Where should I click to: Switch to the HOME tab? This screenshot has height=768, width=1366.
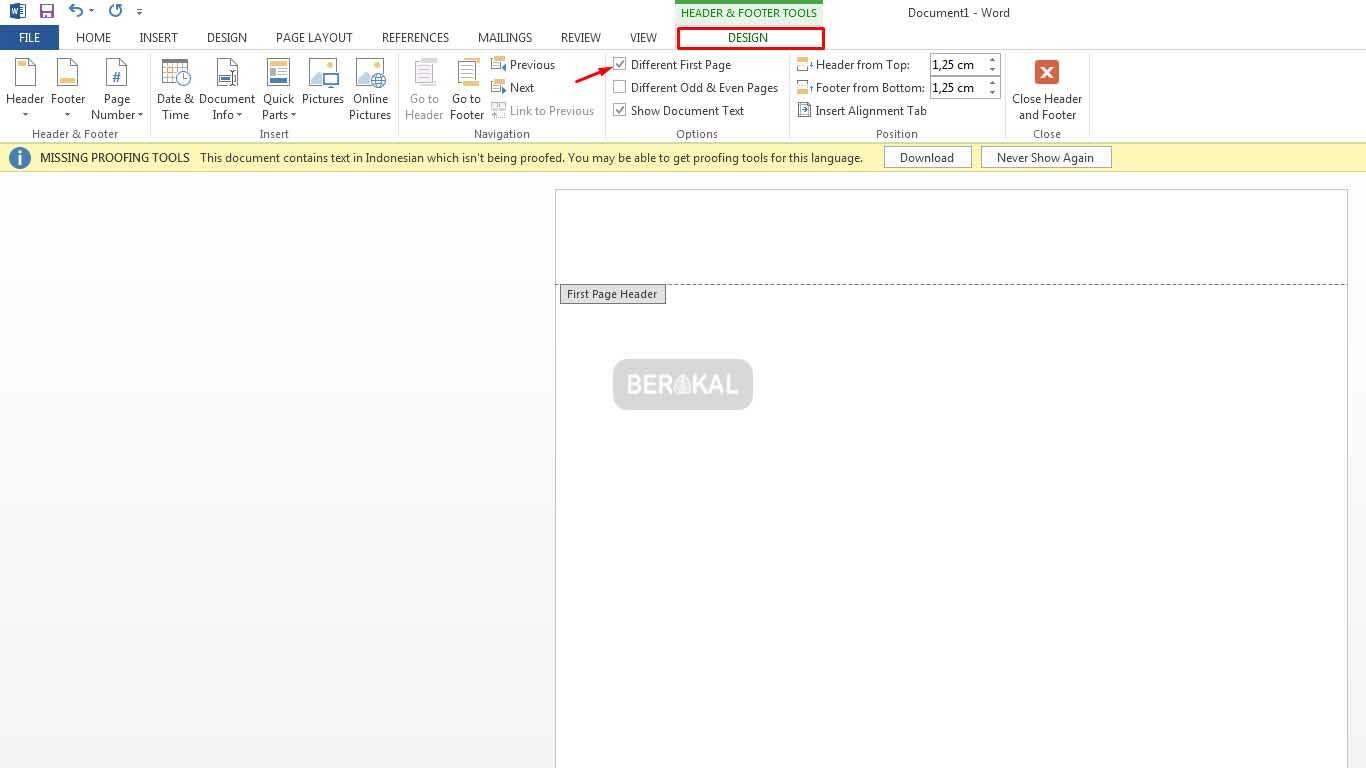93,37
